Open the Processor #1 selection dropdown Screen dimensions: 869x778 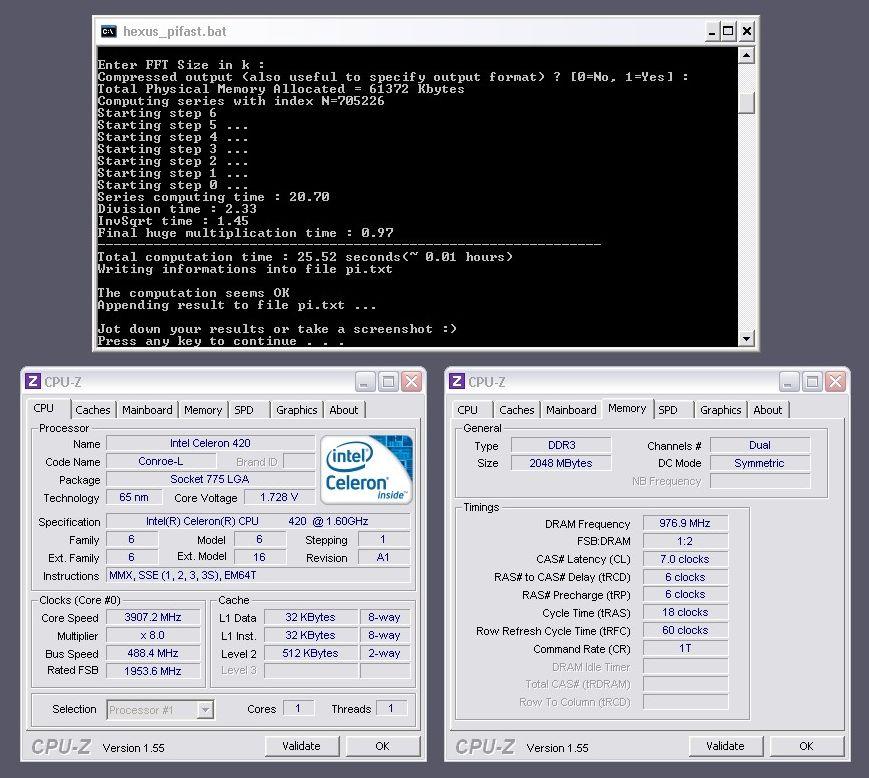[x=206, y=710]
